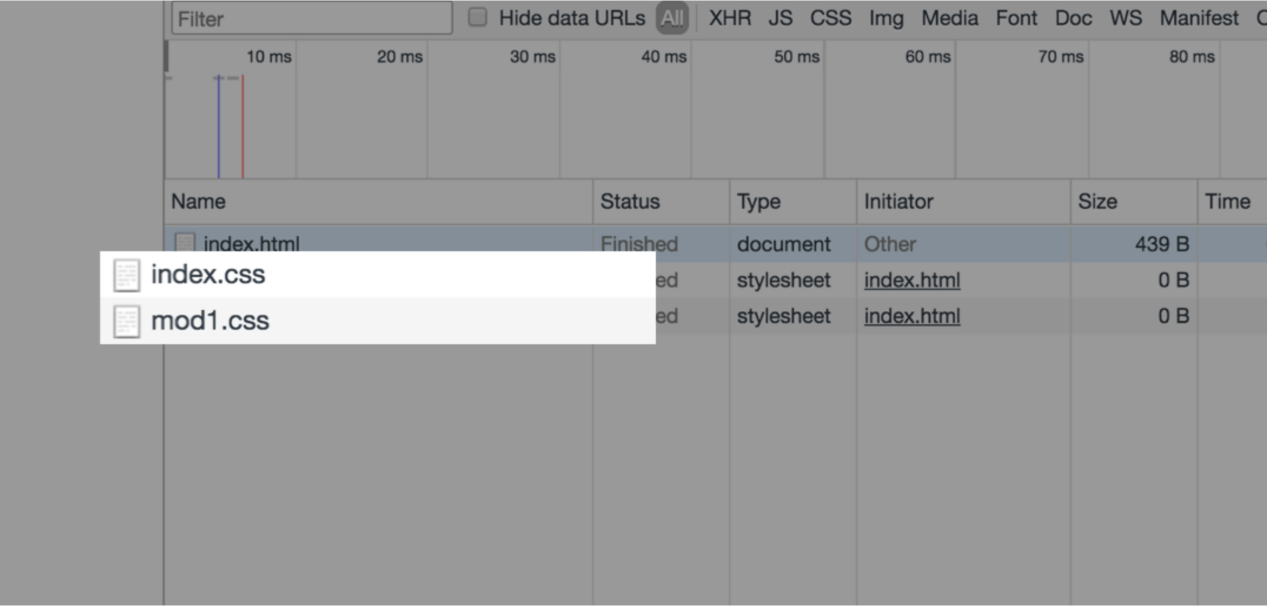Click the 80 ms timeline label
Image resolution: width=1267 pixels, height=606 pixels.
coord(1192,57)
